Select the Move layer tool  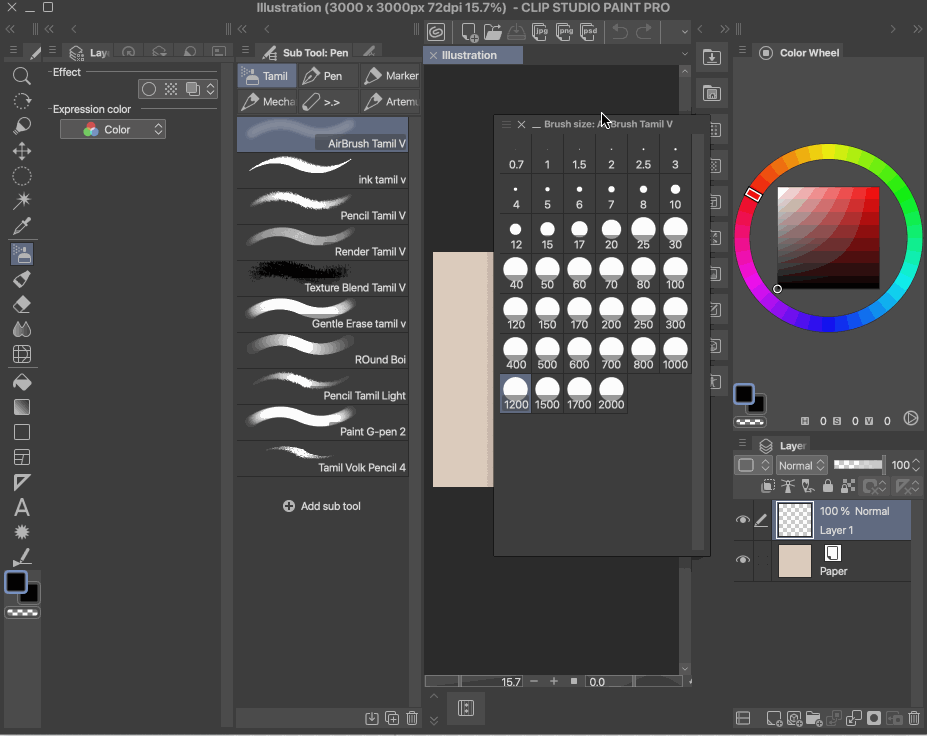[21, 151]
